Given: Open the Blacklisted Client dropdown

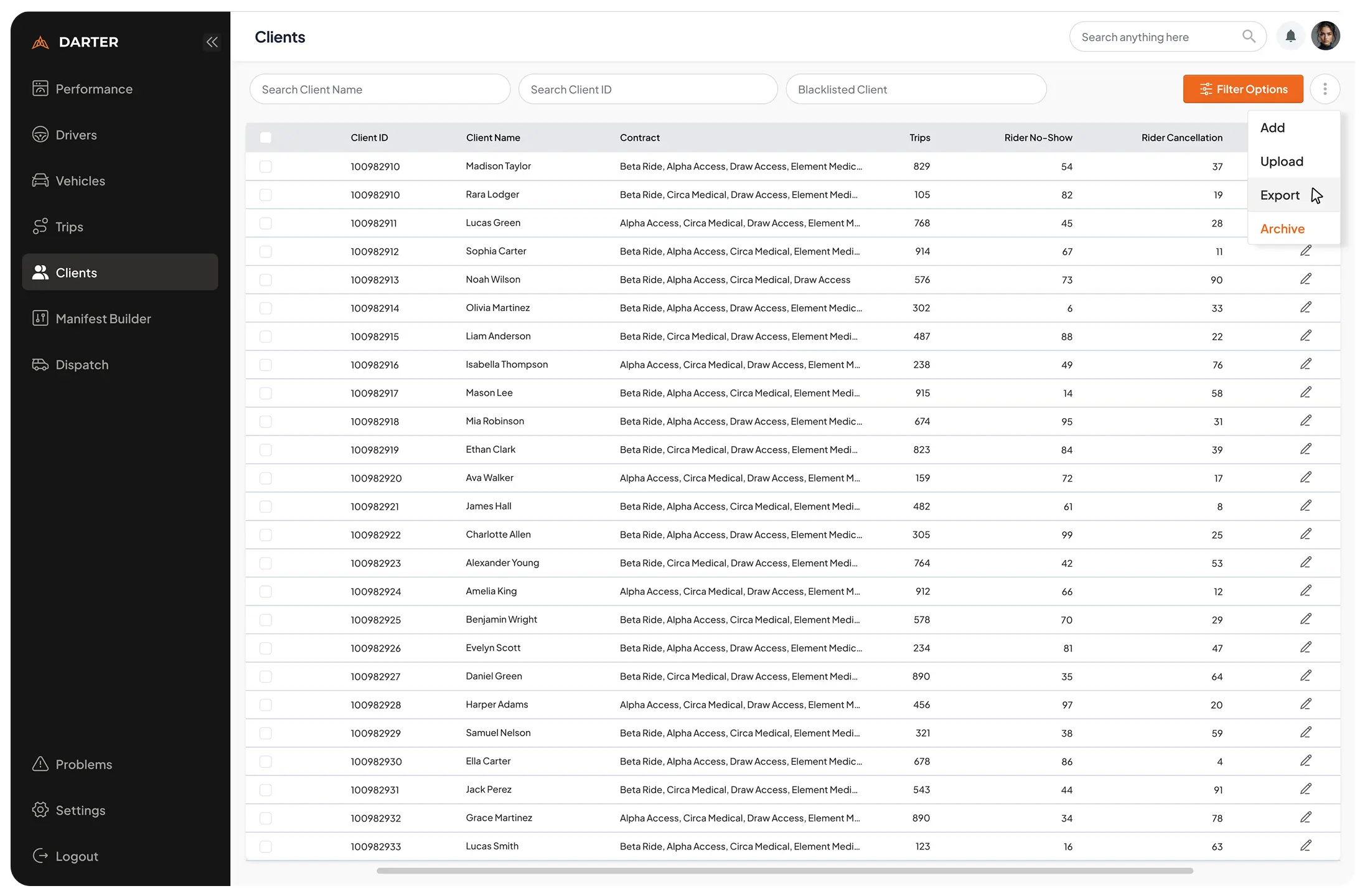Looking at the screenshot, I should click(x=916, y=90).
